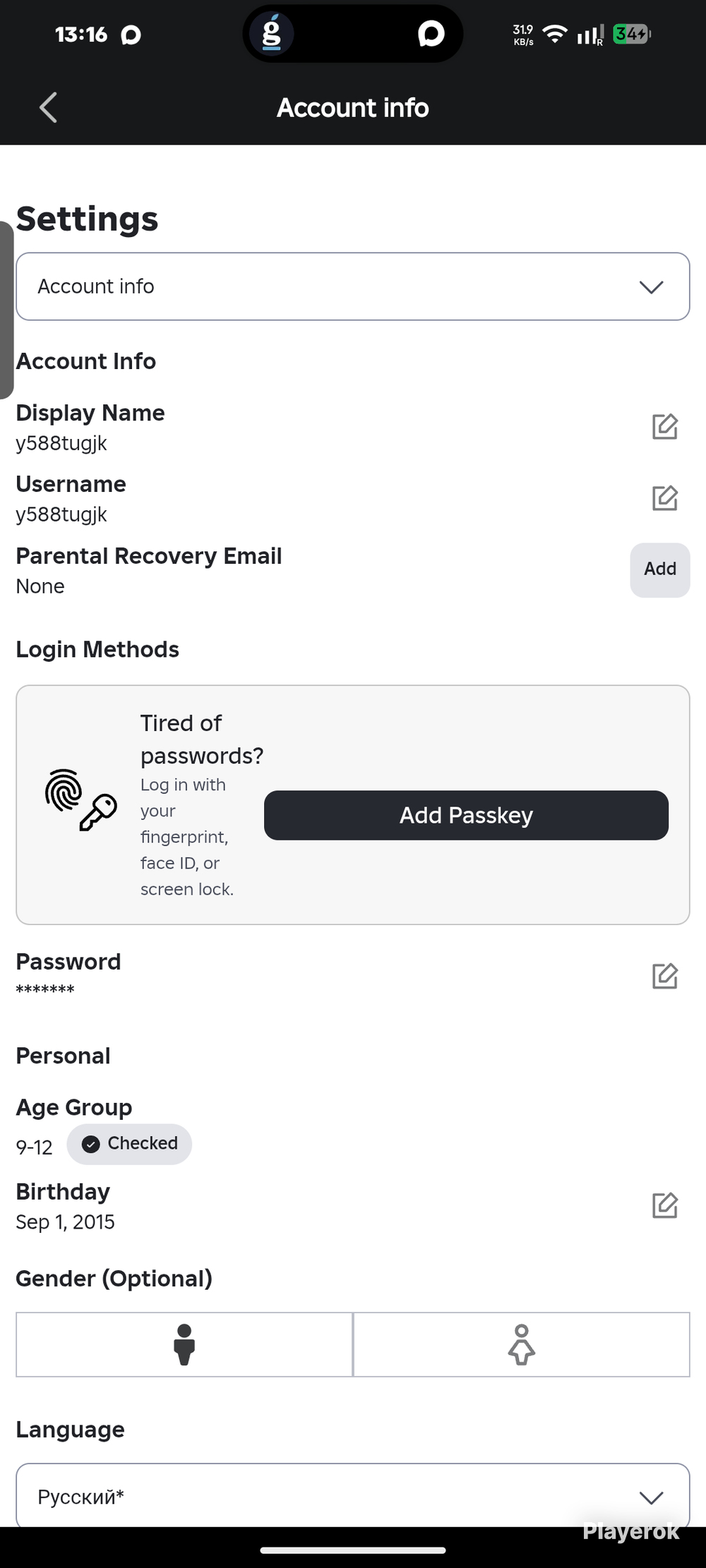
Task: Tap the app icon in the status pill
Action: (x=272, y=34)
